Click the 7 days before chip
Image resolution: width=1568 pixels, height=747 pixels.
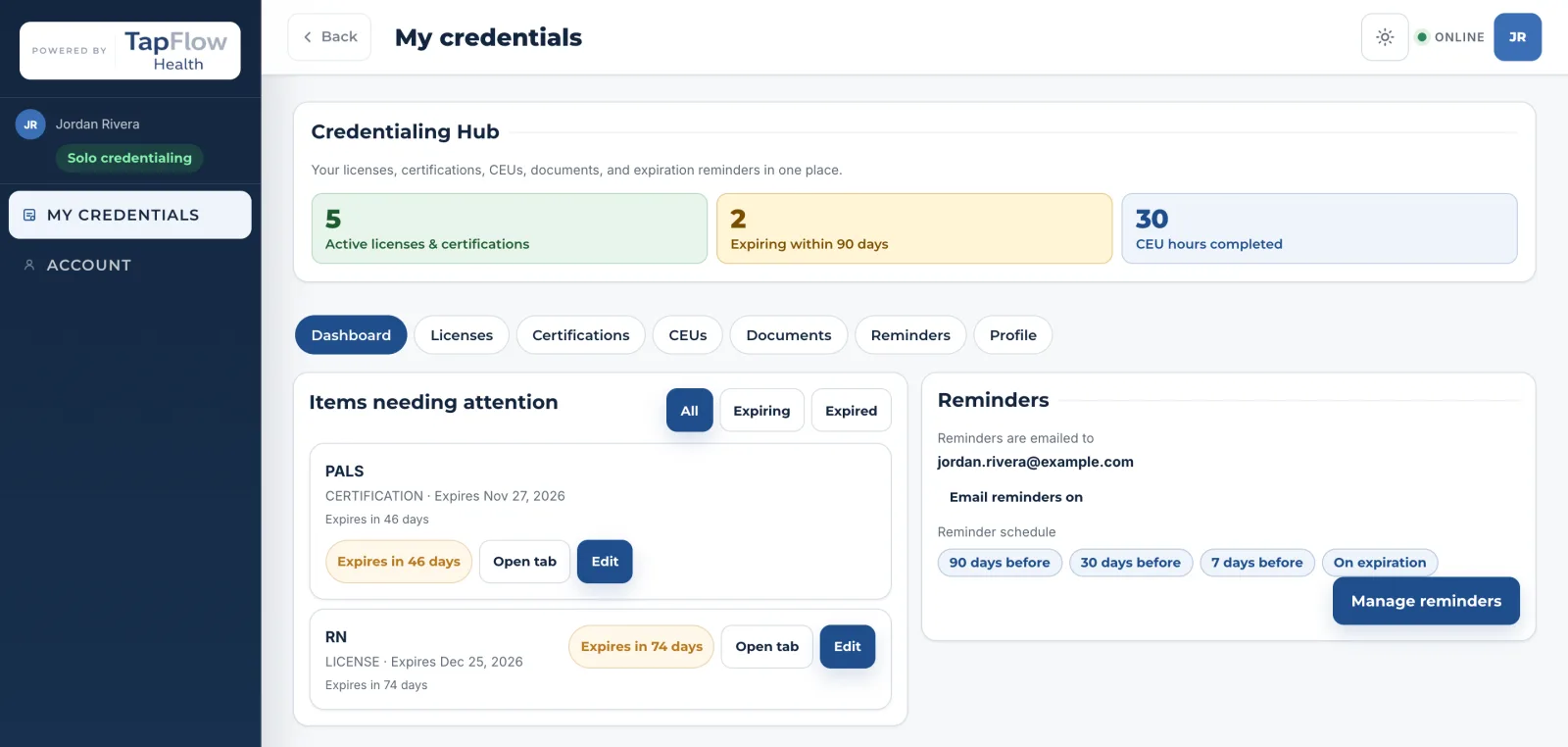(x=1257, y=563)
